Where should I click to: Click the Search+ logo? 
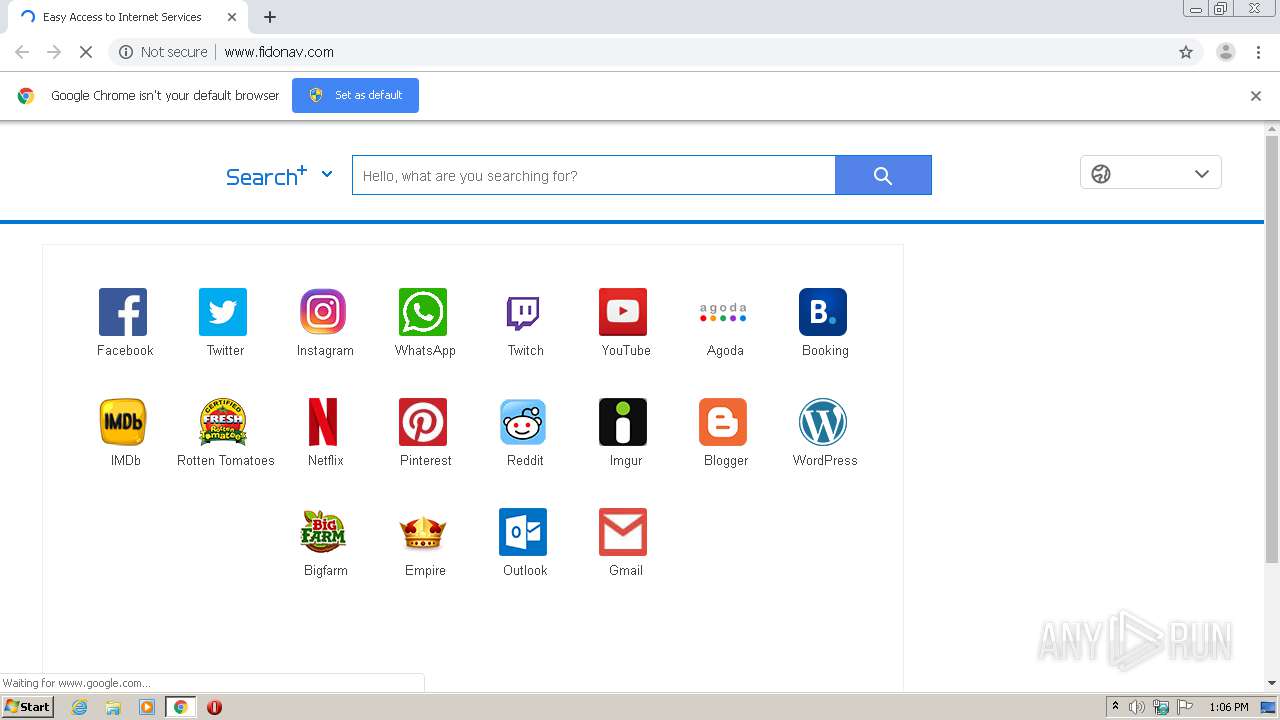pyautogui.click(x=266, y=176)
